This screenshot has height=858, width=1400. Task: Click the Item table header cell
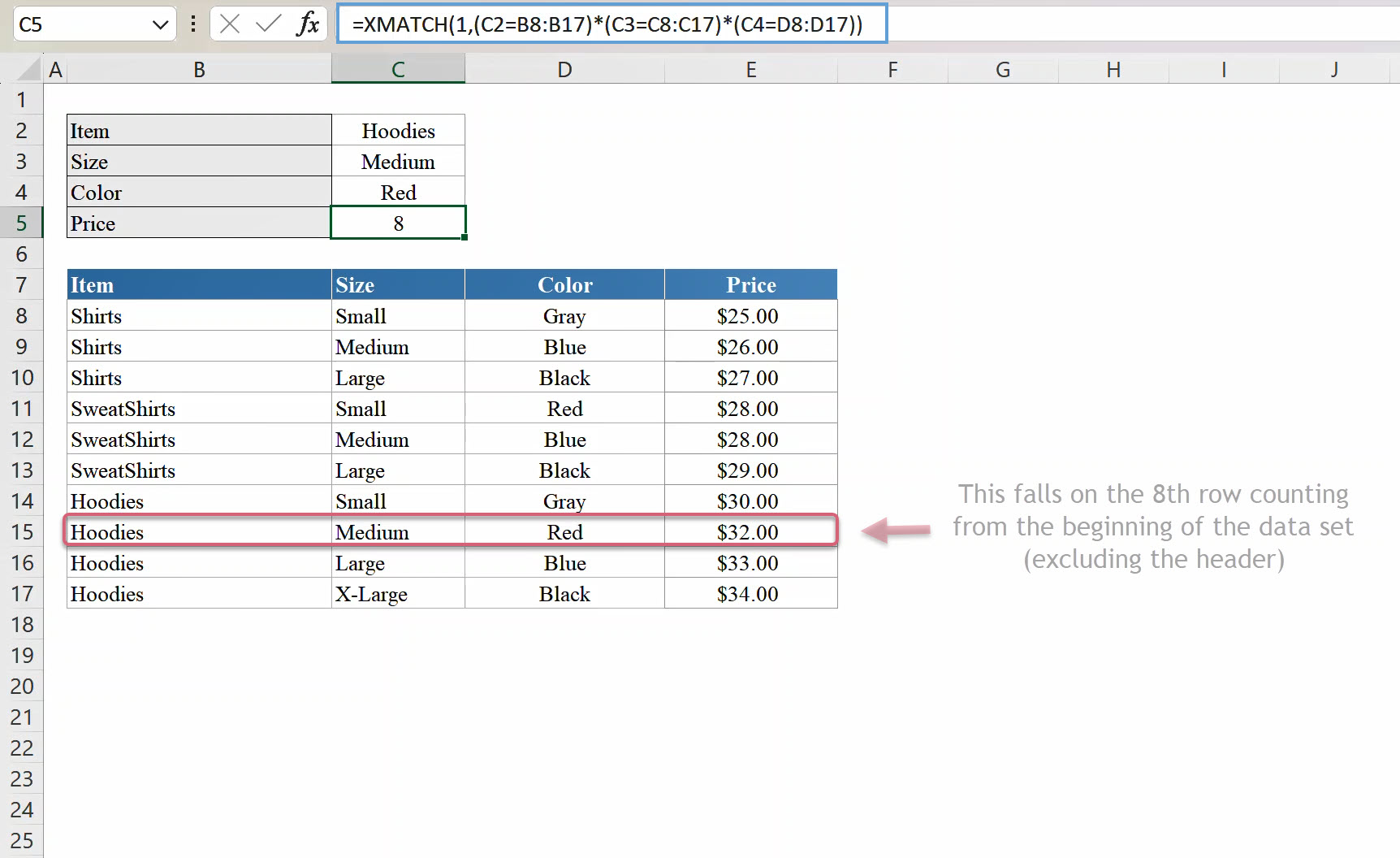[x=199, y=285]
